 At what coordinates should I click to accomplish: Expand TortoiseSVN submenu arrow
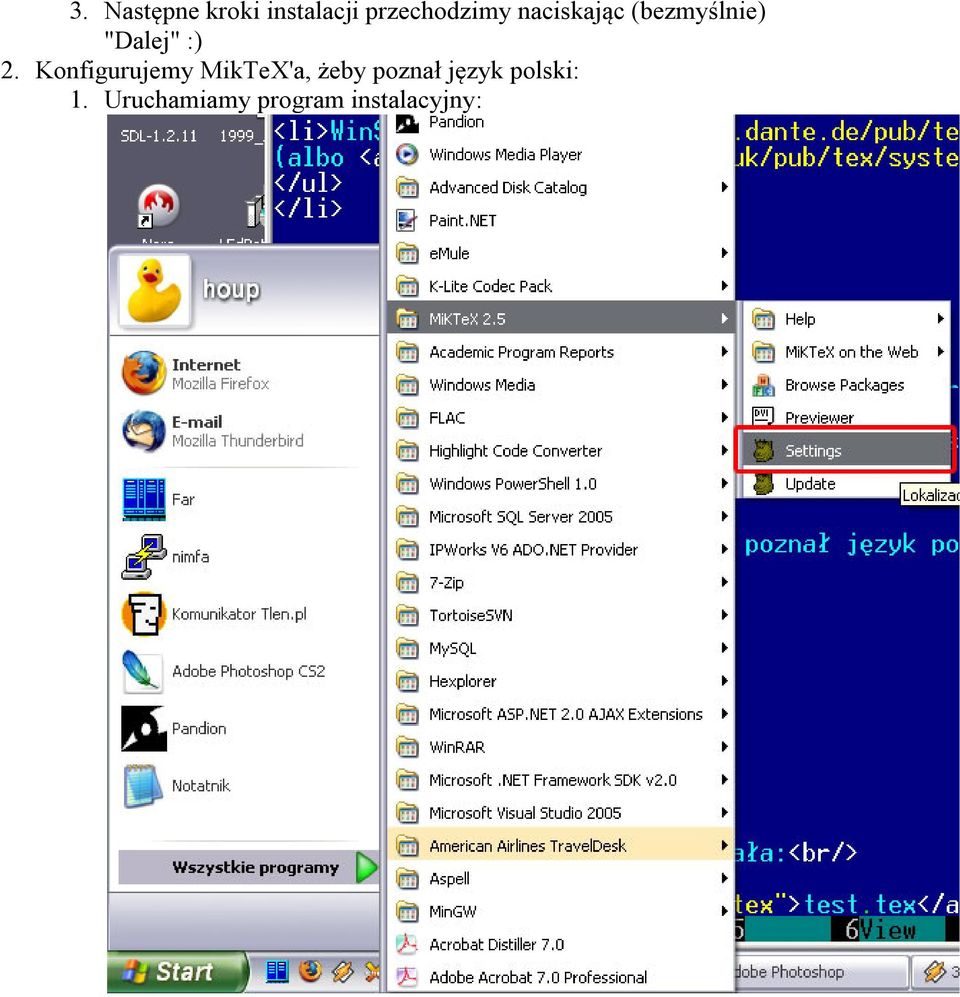tap(724, 615)
